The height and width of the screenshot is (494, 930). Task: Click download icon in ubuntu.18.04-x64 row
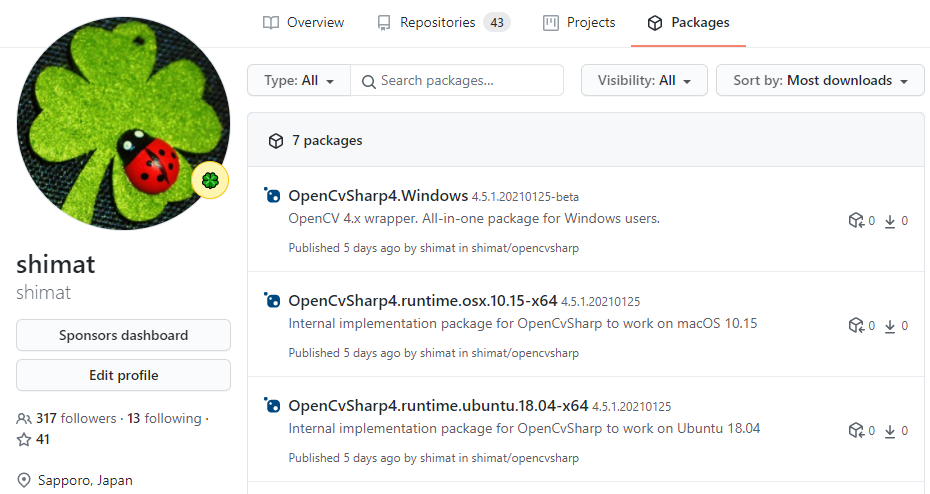(890, 431)
